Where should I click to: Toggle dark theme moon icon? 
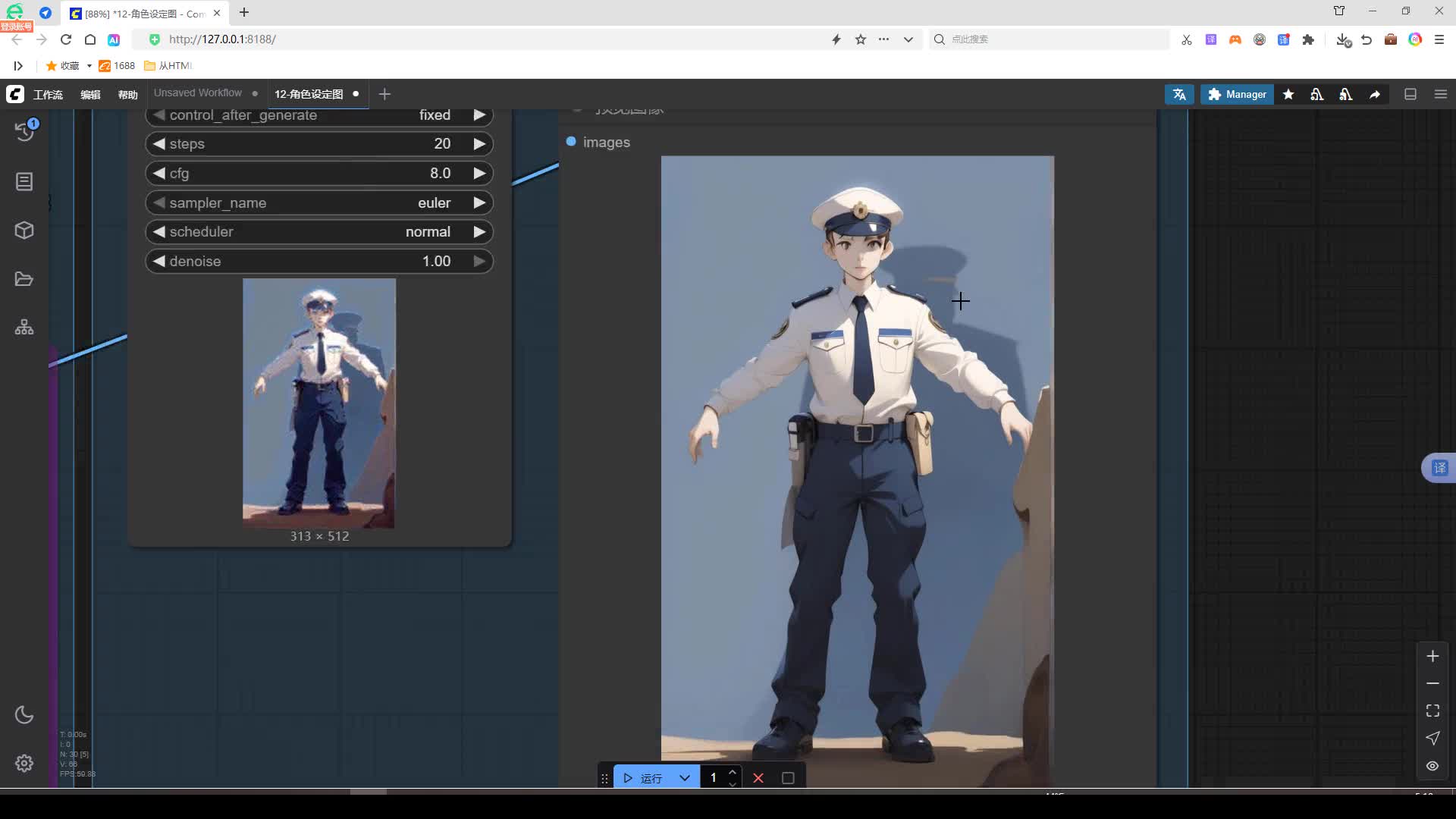[24, 714]
